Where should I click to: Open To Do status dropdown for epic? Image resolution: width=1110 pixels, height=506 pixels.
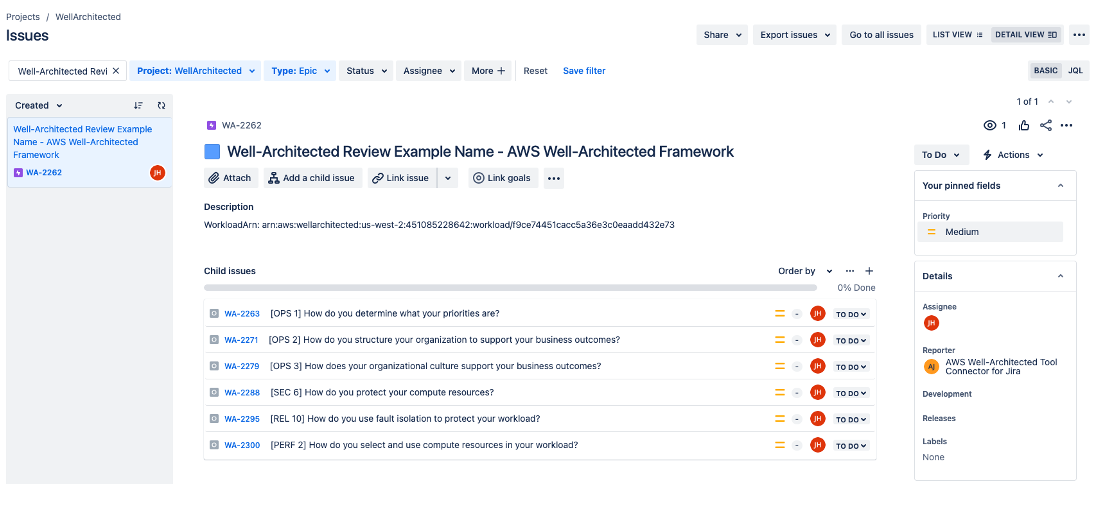[x=941, y=155]
